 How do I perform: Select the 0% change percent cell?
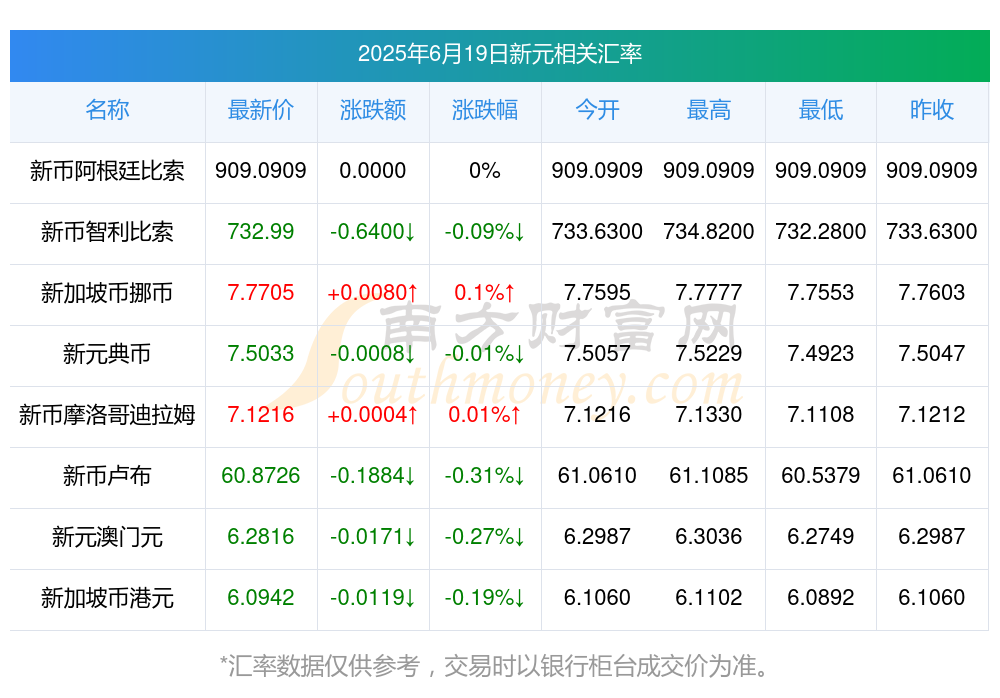click(485, 170)
